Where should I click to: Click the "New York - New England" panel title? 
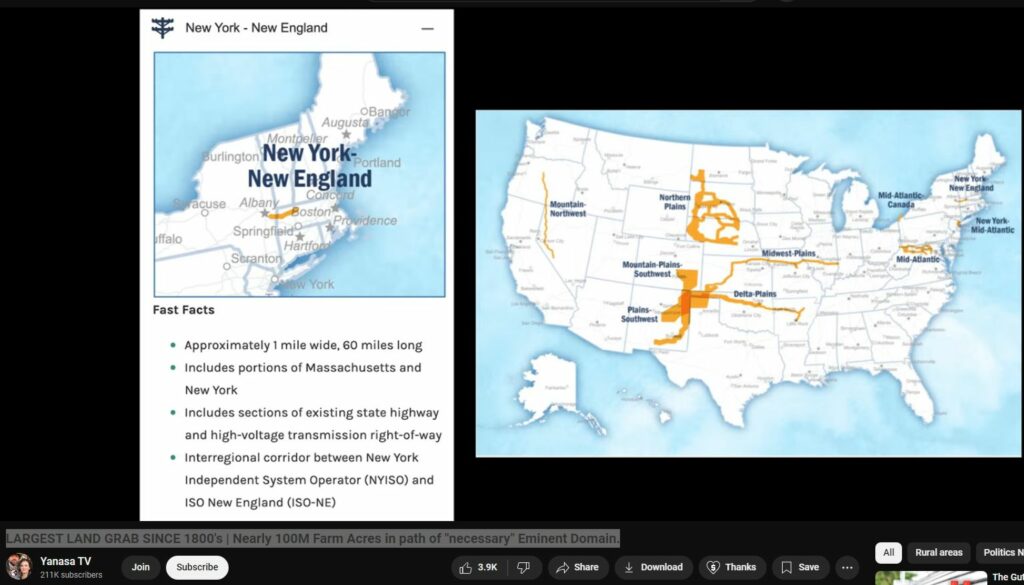pyautogui.click(x=257, y=28)
